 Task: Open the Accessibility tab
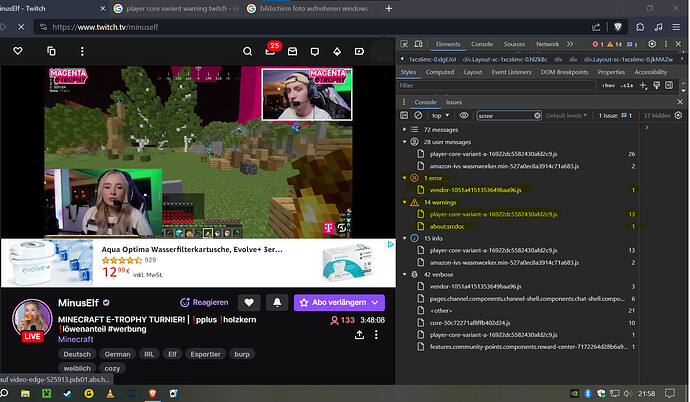[x=650, y=72]
